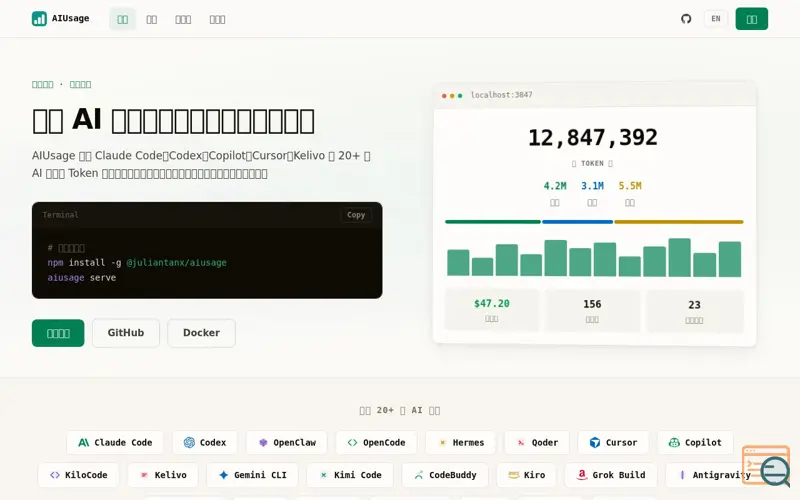
Task: Click the tallest bar in the chart
Action: click(x=680, y=258)
